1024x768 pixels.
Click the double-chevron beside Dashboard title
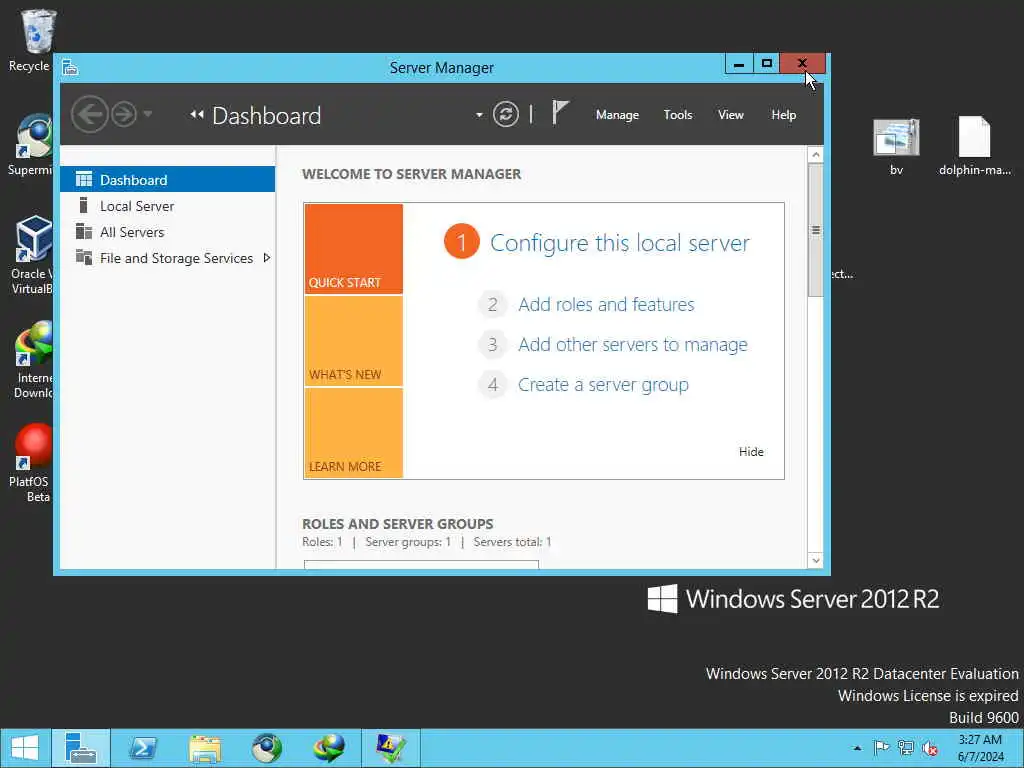point(197,114)
